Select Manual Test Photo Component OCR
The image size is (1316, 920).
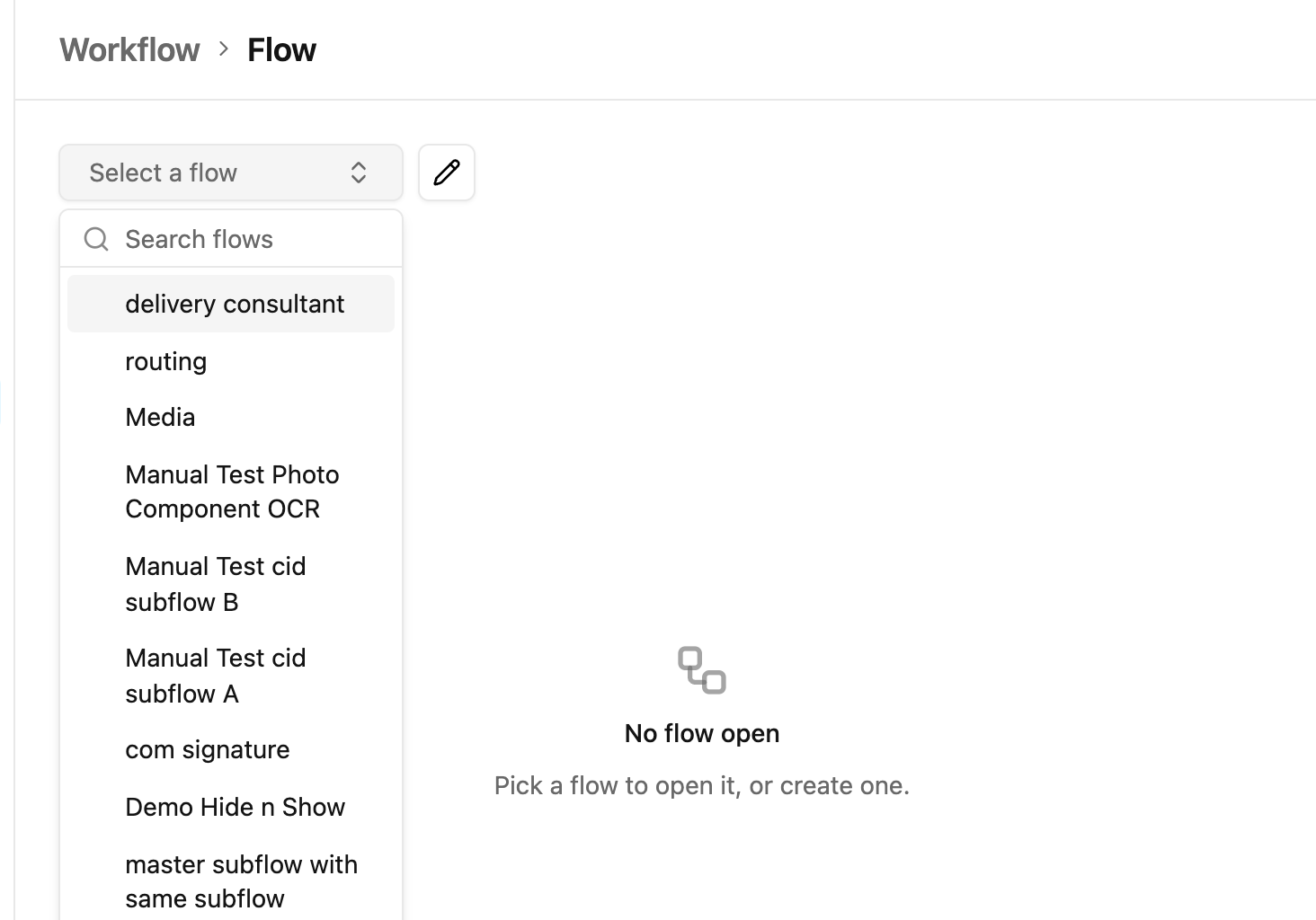tap(231, 491)
